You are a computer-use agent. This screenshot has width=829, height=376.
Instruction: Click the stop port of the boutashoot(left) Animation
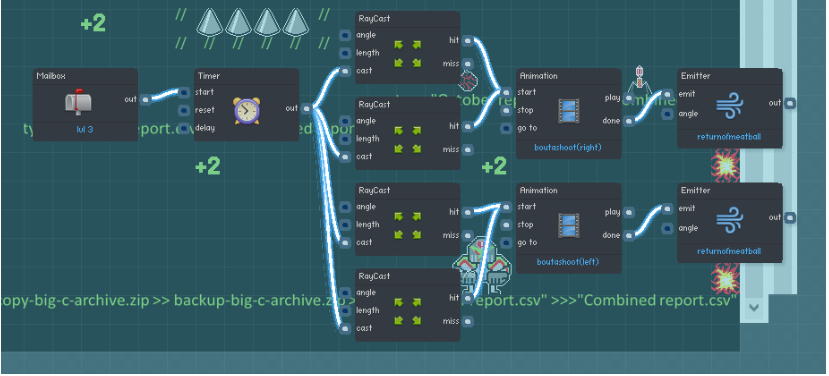click(x=507, y=225)
